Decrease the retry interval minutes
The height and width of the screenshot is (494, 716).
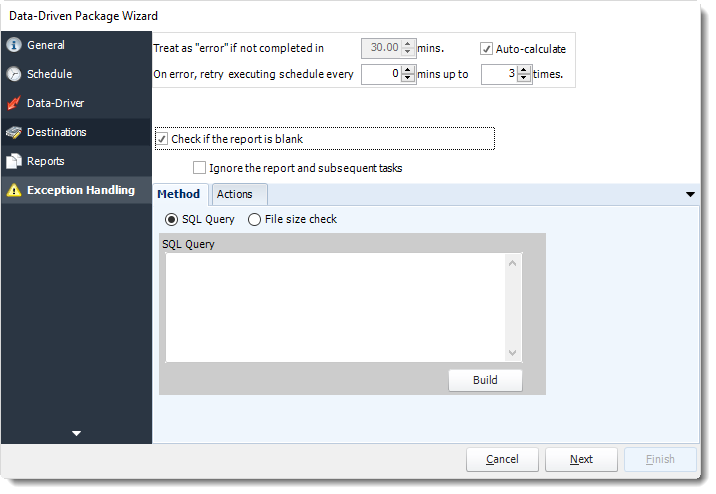pyautogui.click(x=408, y=78)
